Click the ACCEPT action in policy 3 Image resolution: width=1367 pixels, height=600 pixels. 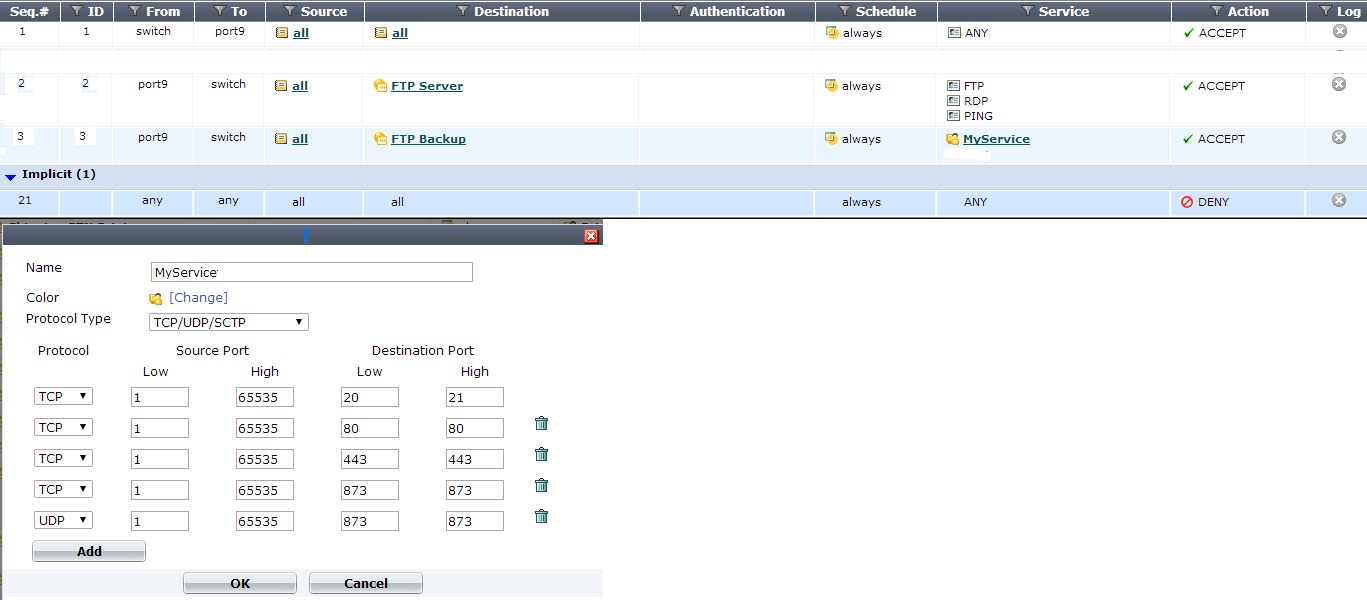1221,139
